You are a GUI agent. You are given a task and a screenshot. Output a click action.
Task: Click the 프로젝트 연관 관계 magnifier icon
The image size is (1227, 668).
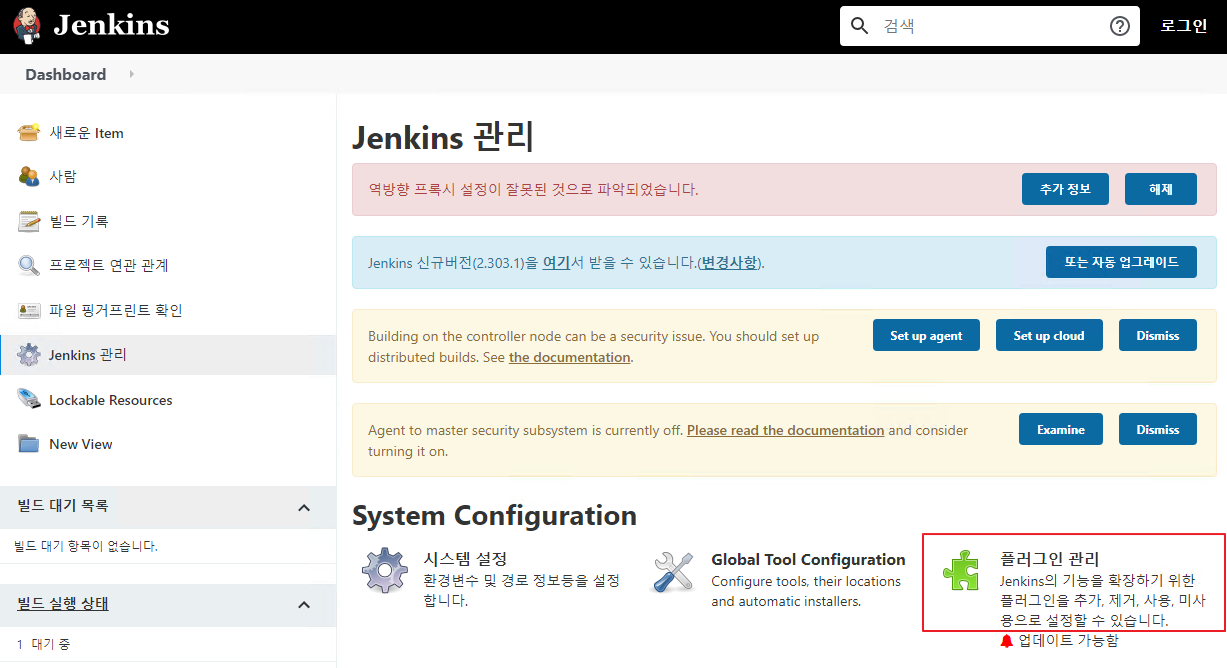[29, 266]
